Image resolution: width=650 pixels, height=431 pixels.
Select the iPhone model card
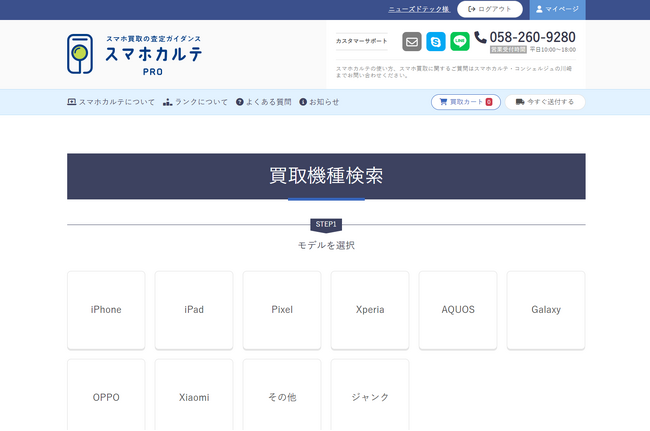click(106, 310)
